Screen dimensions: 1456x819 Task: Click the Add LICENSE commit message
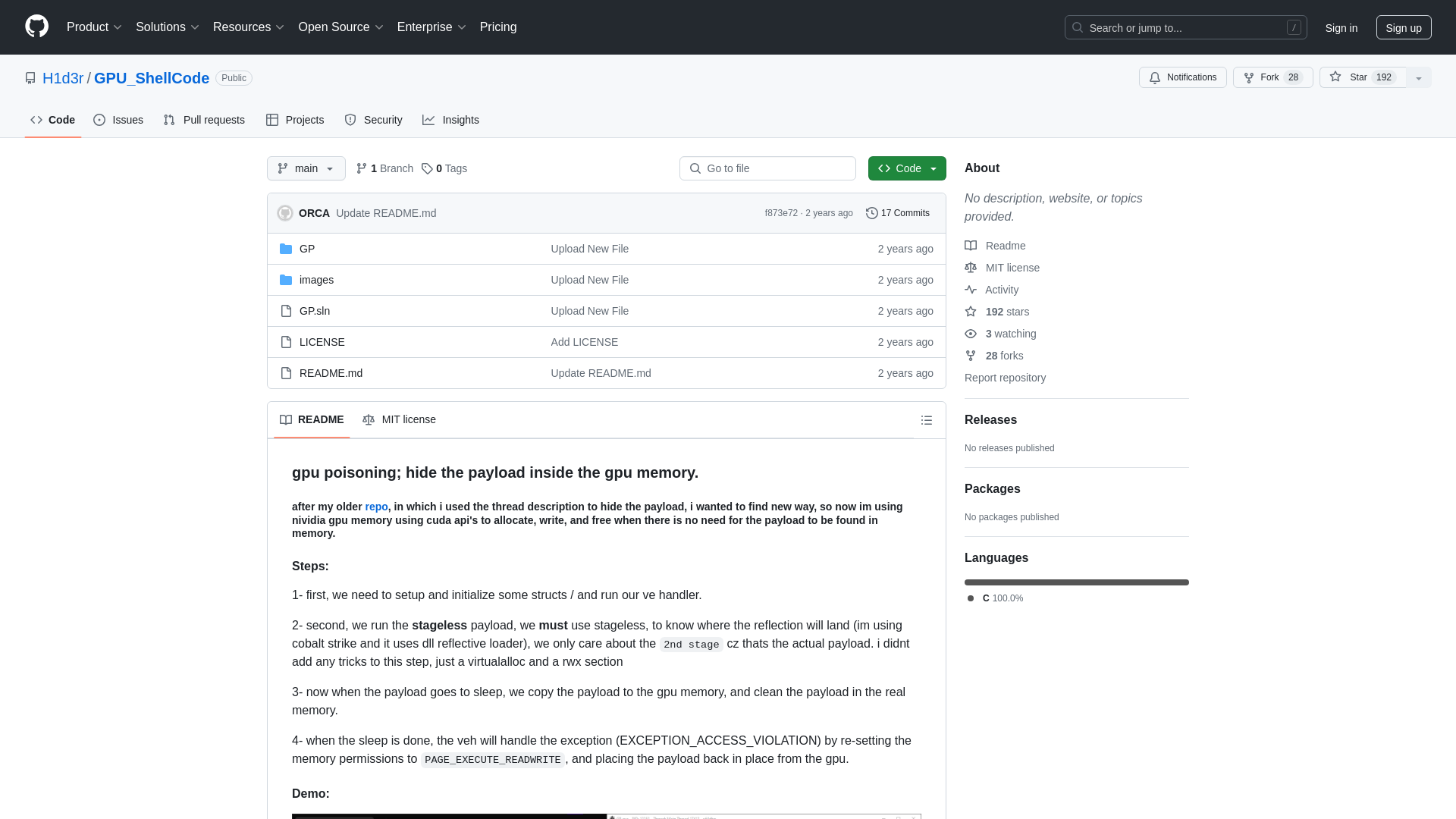585,342
